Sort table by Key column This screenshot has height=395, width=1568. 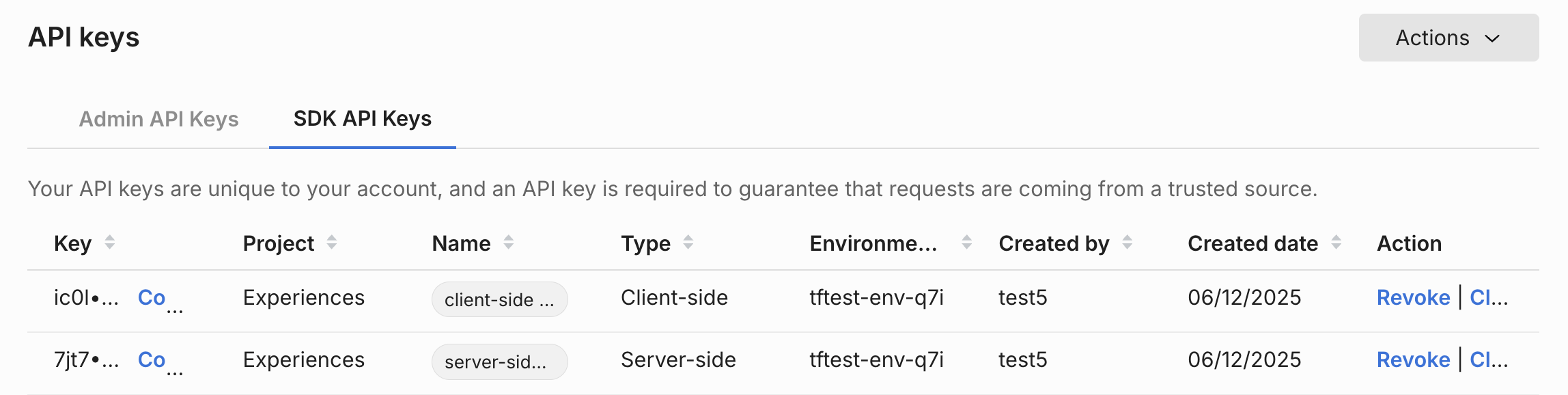point(109,243)
